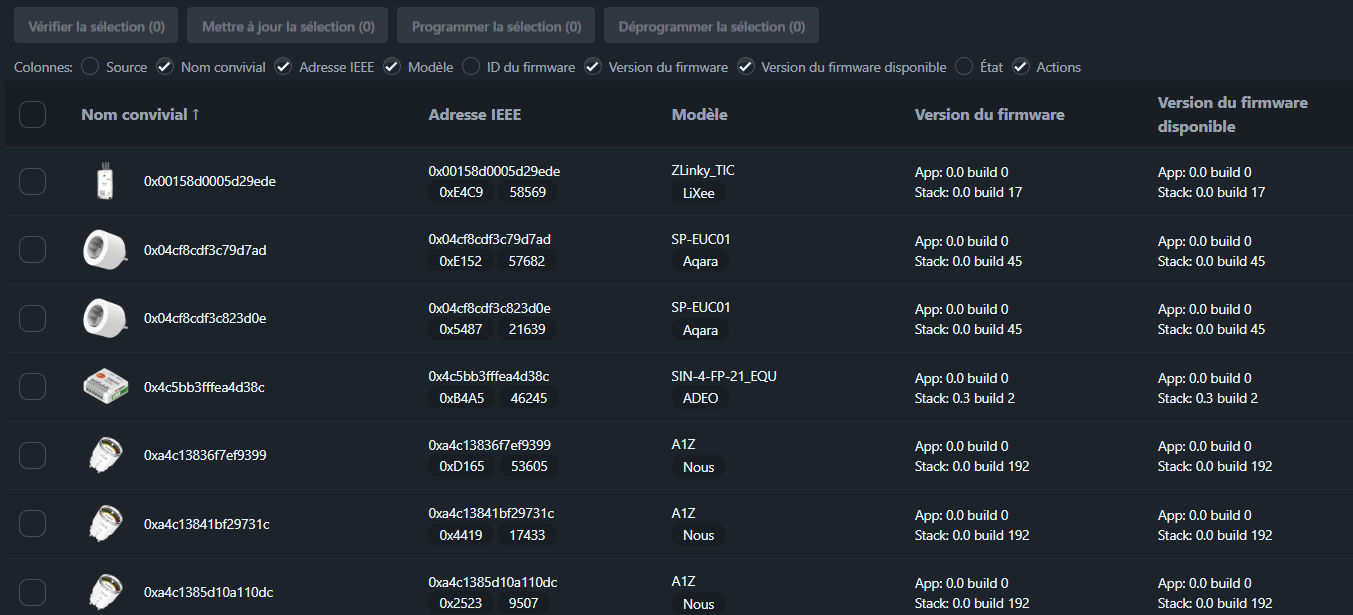This screenshot has height=615, width=1353.
Task: Click plug image for 0x04cf8cdf3c823d0e
Action: coord(104,318)
